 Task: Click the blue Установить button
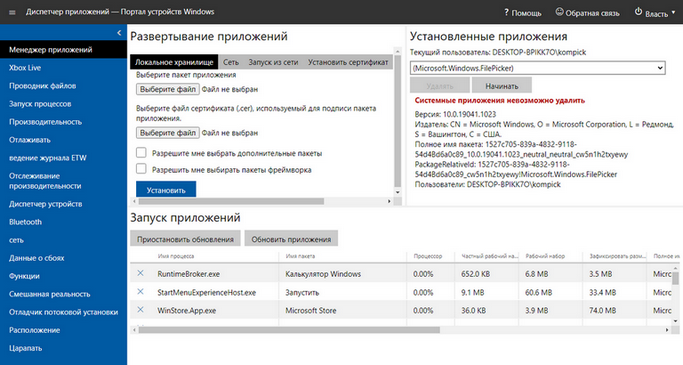click(x=166, y=190)
